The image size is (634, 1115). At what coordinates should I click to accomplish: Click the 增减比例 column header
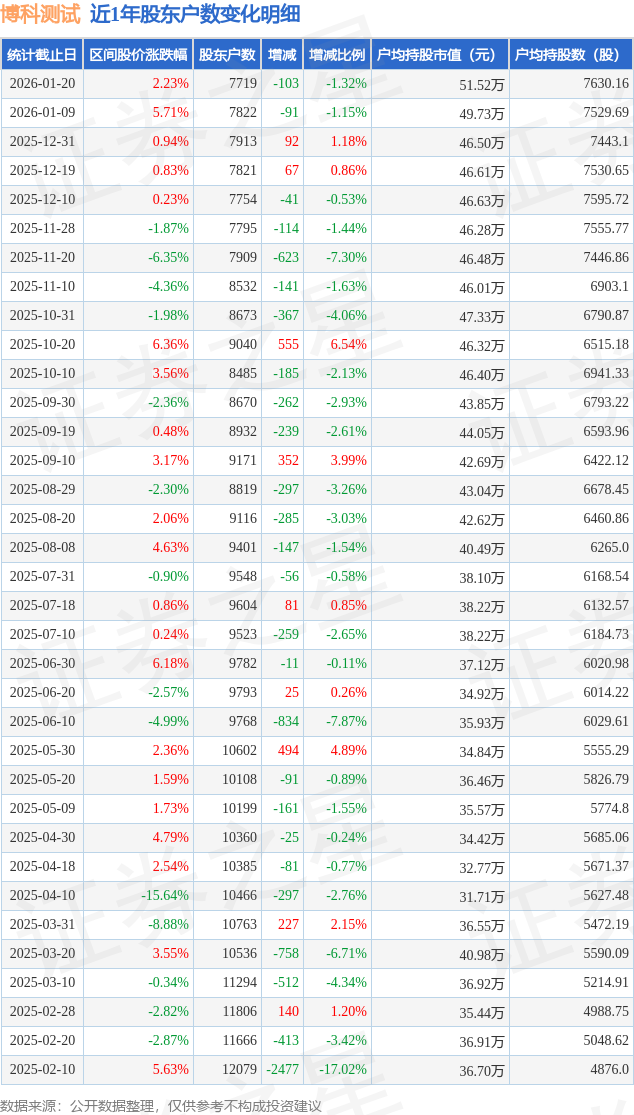coord(337,55)
